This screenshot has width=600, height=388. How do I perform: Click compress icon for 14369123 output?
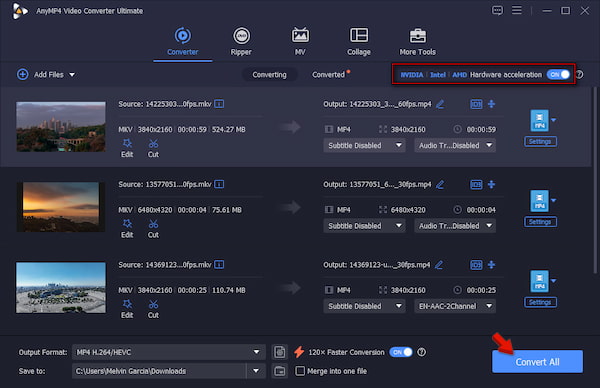492,265
